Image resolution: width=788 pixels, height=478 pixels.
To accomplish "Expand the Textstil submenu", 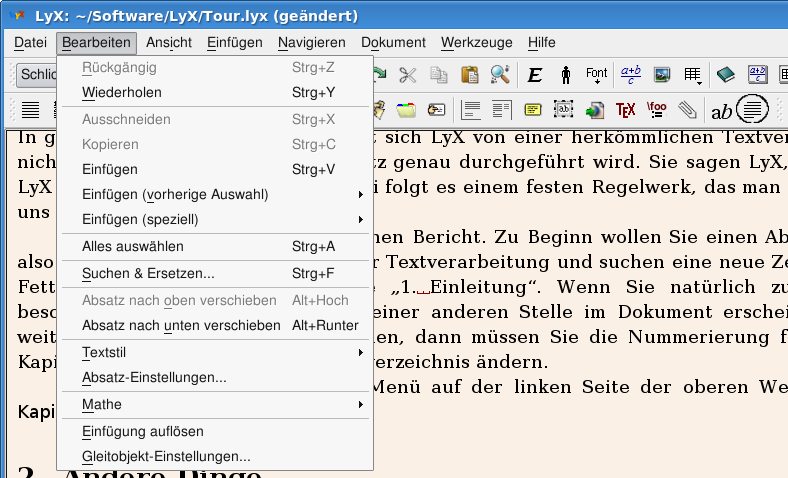I will point(215,352).
